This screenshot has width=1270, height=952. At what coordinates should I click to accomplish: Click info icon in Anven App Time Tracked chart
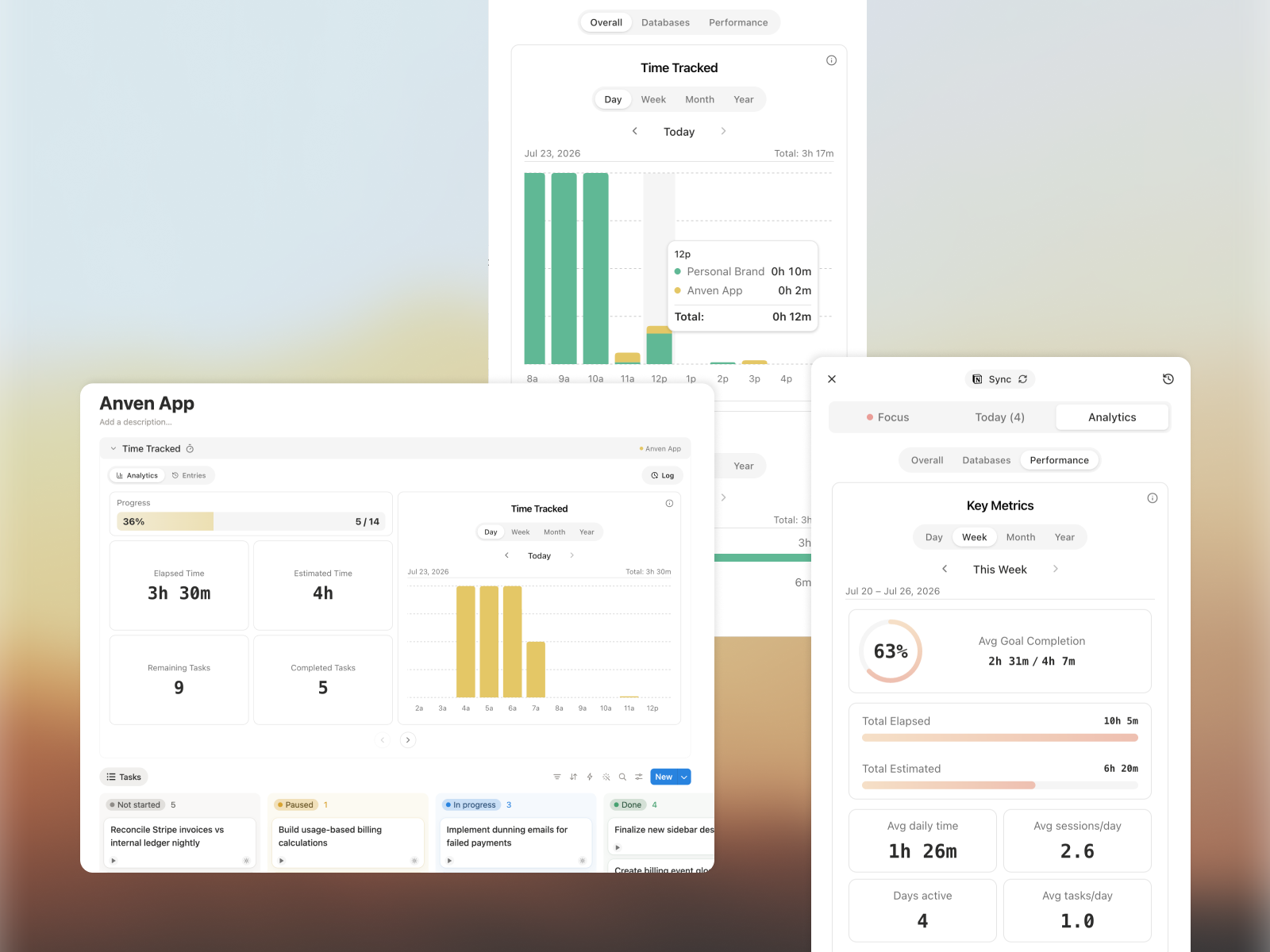click(669, 504)
